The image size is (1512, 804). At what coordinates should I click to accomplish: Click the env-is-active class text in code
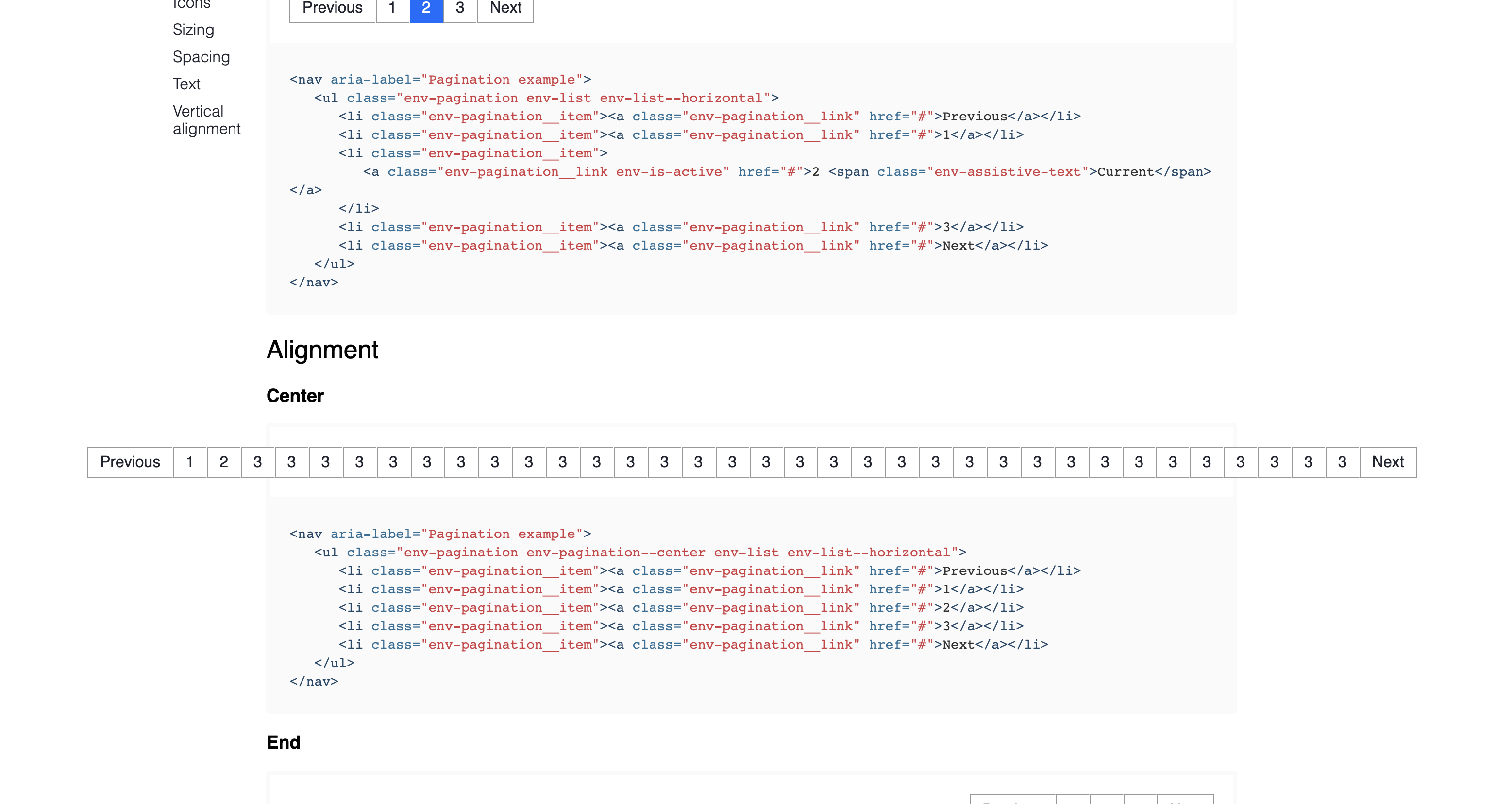pyautogui.click(x=669, y=171)
